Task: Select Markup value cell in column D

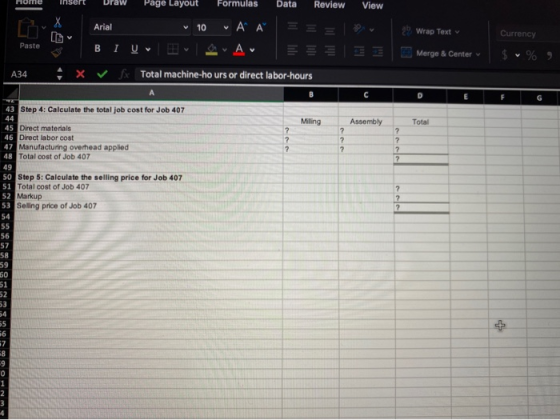Action: 421,198
